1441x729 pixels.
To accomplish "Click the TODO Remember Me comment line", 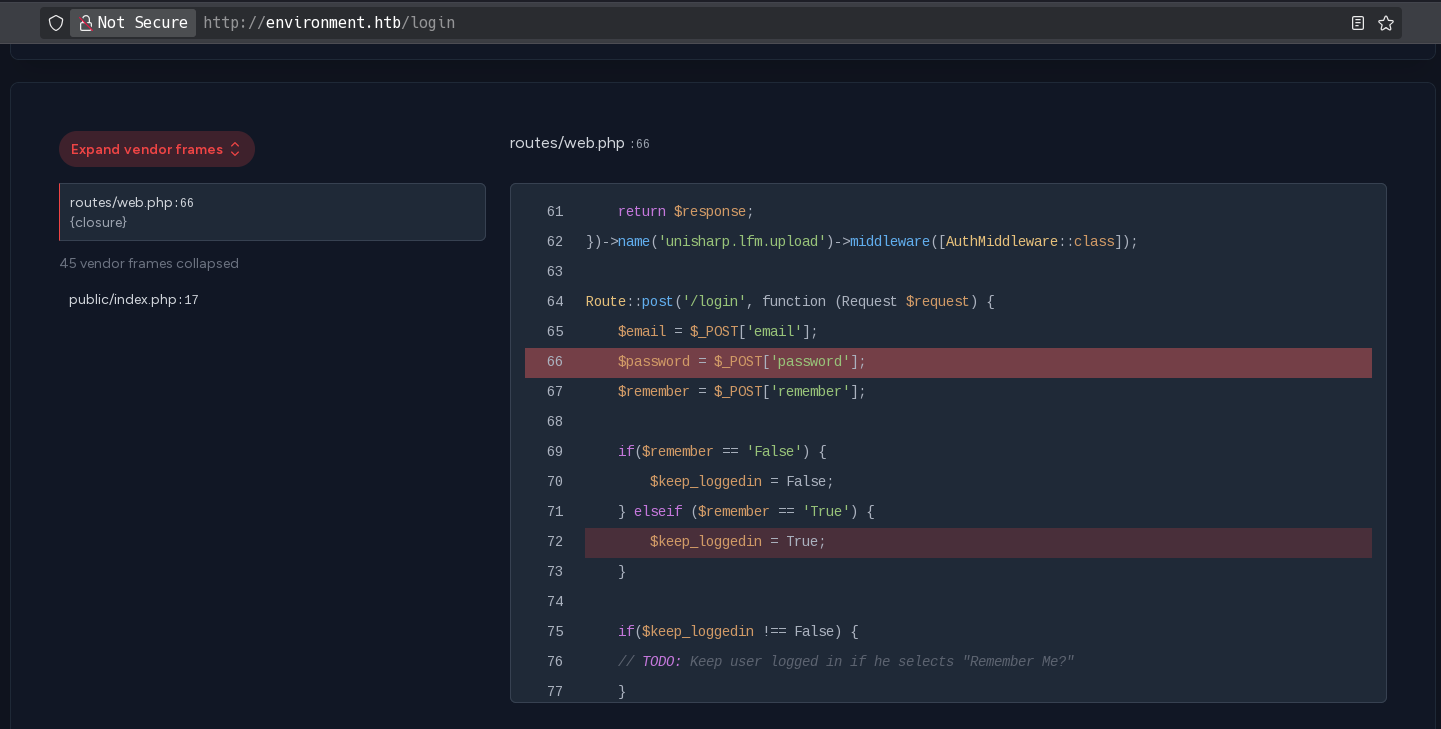I will (x=846, y=662).
